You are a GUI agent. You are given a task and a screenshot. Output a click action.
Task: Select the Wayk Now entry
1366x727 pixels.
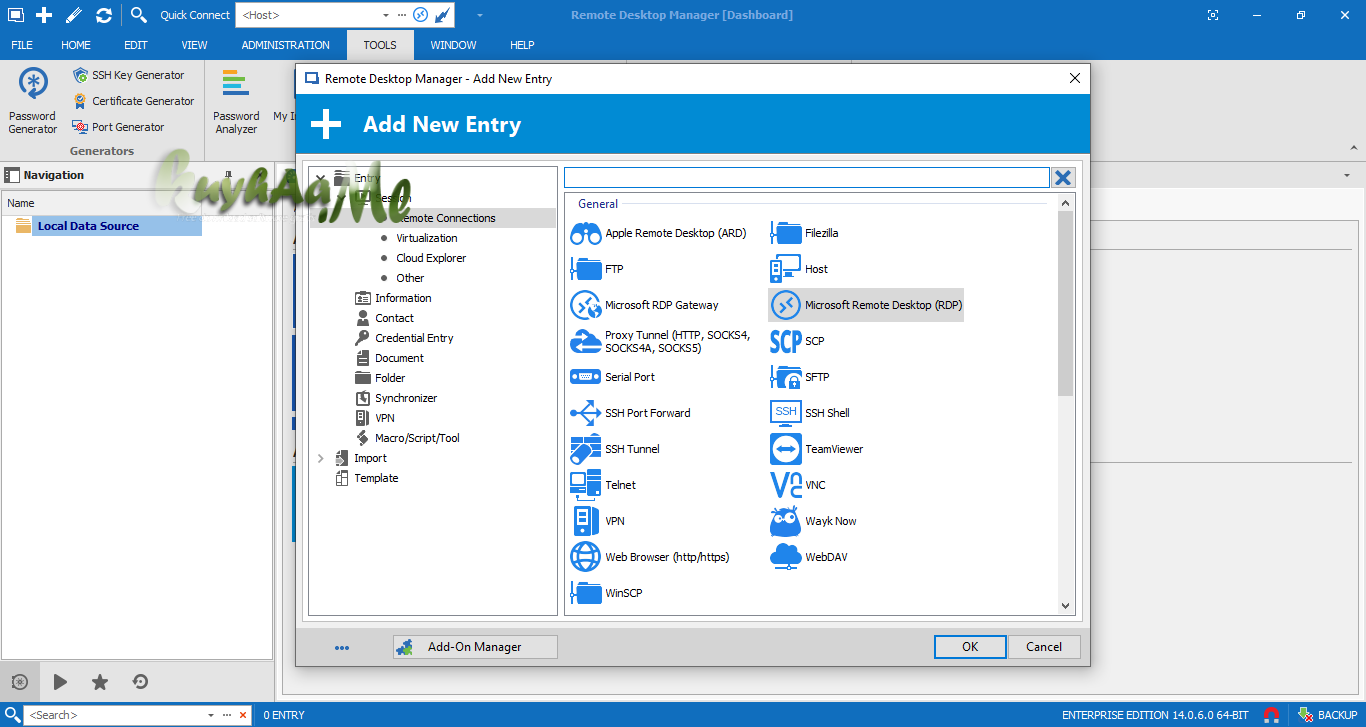click(813, 521)
